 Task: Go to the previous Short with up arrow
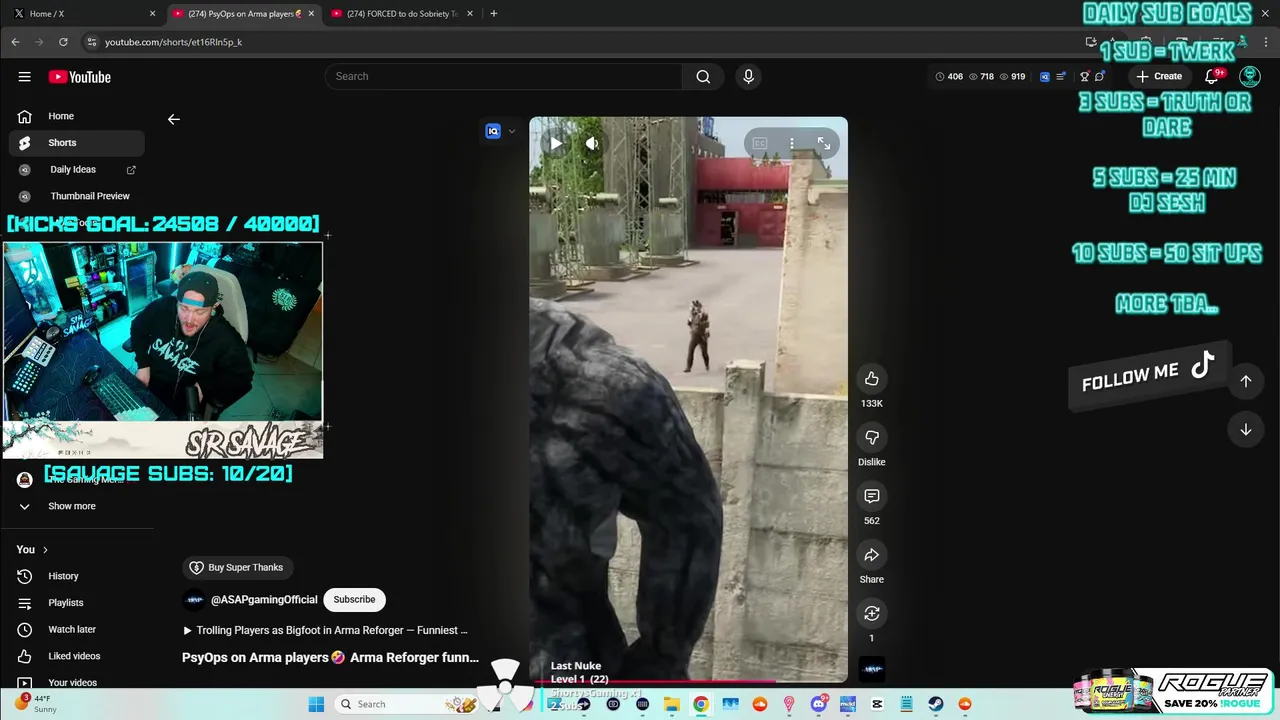(1246, 381)
